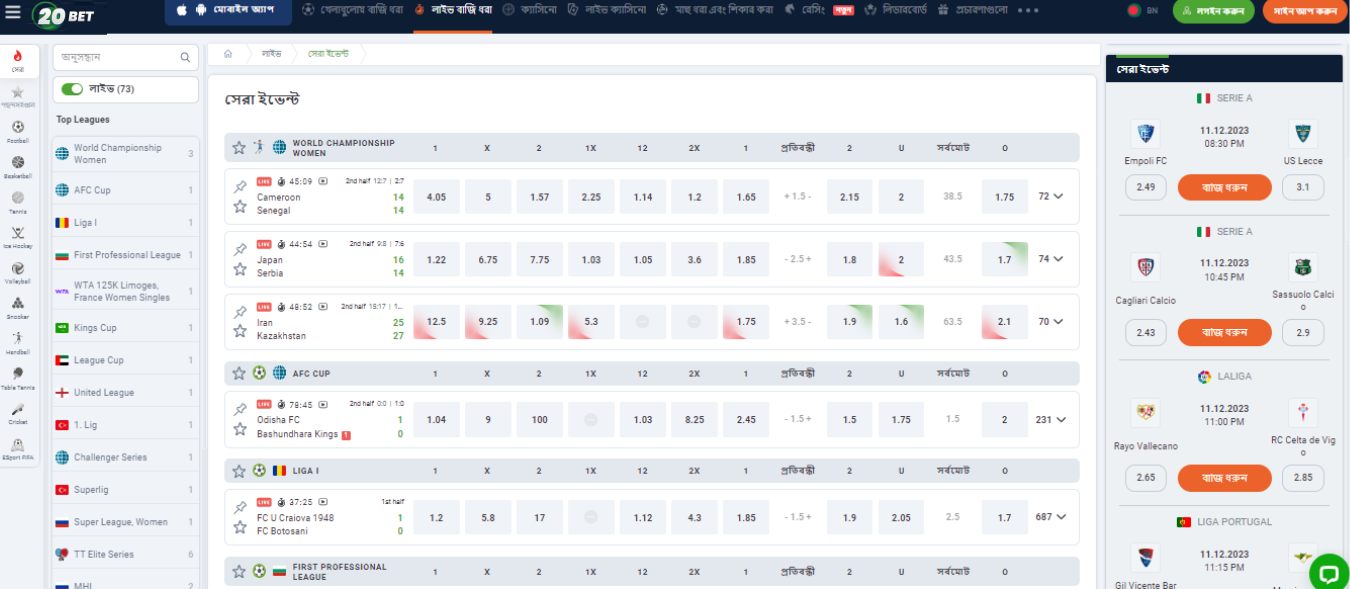Viewport: 1350px width, 589px height.
Task: Open favorites star in the sports sidebar
Action: [18, 96]
